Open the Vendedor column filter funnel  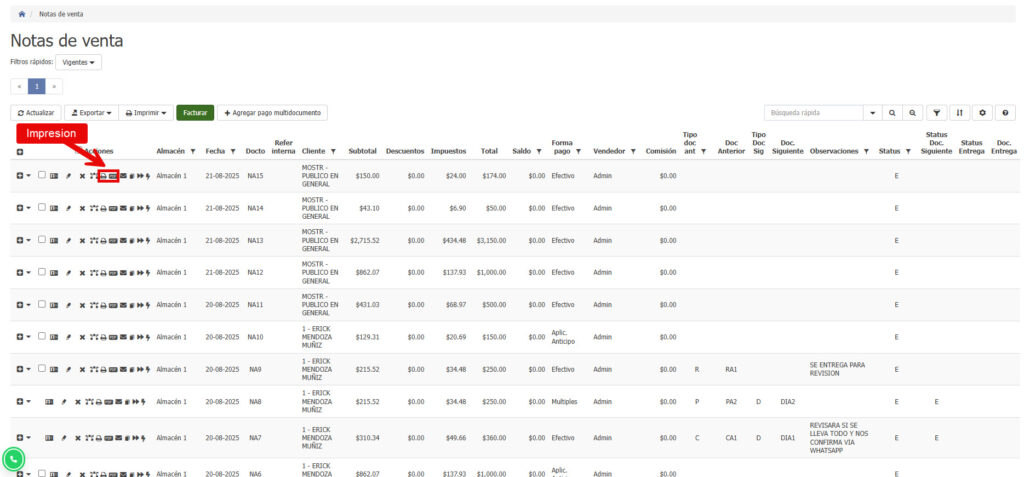(x=633, y=152)
